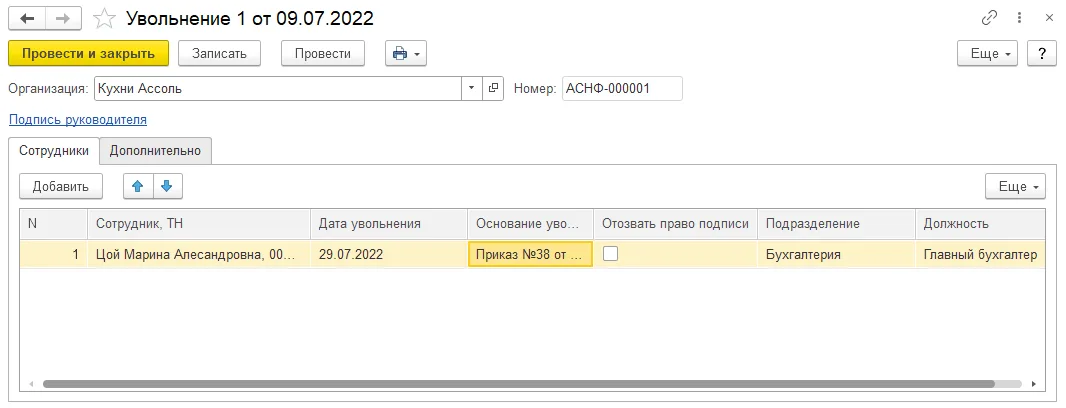This screenshot has height=408, width=1066.
Task: Switch to the Дополнительно tab
Action: [x=155, y=150]
